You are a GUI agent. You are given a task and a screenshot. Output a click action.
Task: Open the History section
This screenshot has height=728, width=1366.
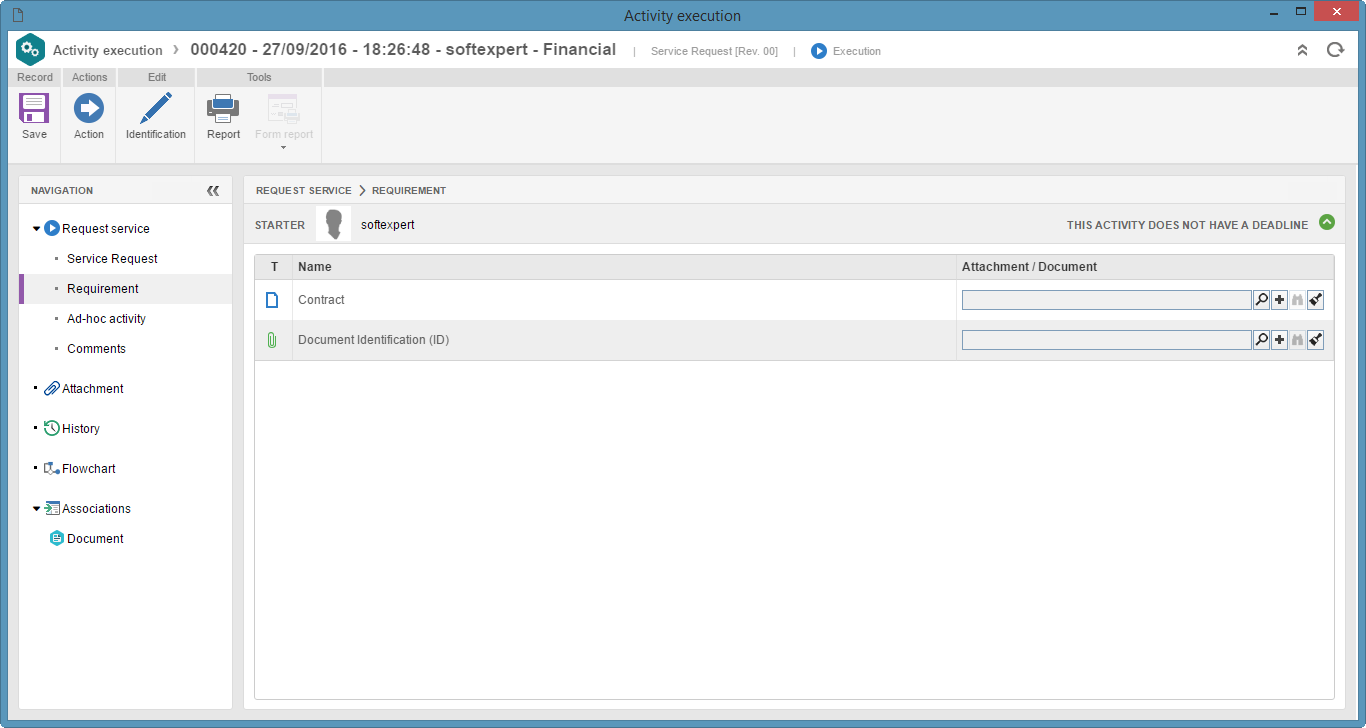tap(81, 429)
